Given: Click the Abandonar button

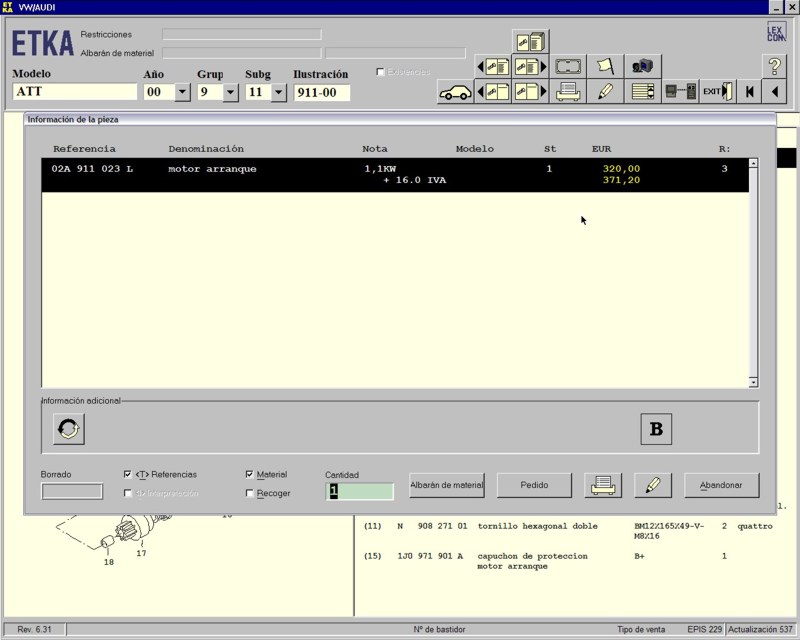Looking at the screenshot, I should [x=721, y=485].
